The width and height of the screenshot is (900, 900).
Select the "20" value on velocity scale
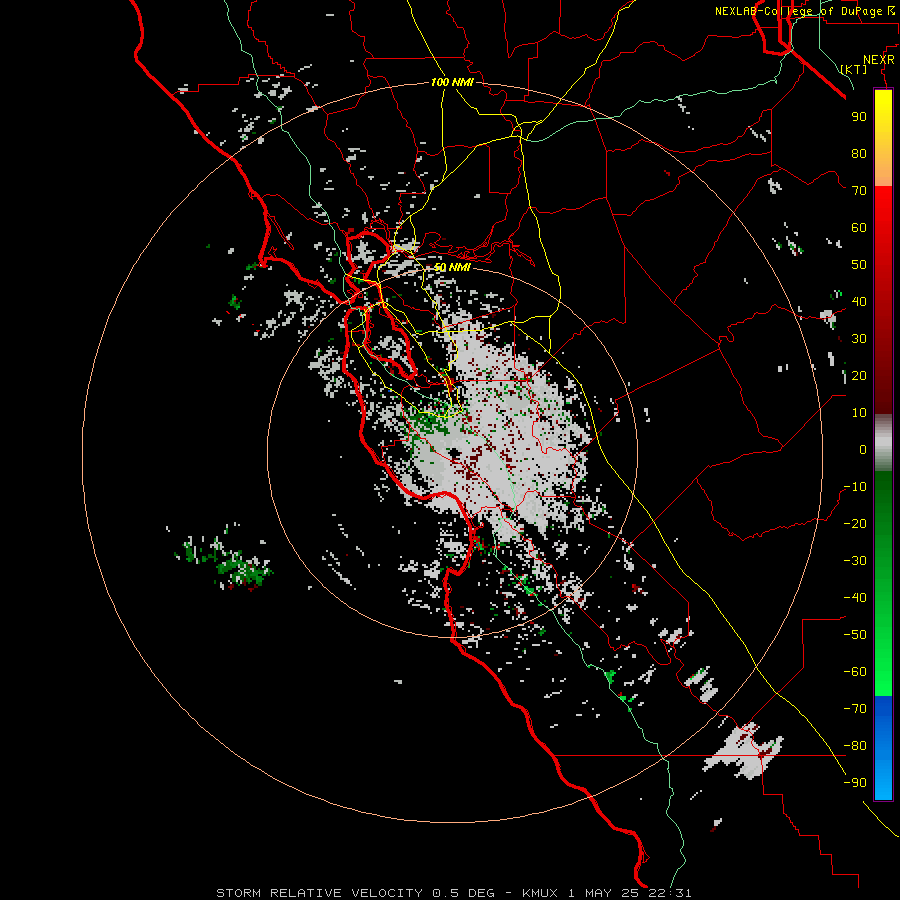click(859, 375)
